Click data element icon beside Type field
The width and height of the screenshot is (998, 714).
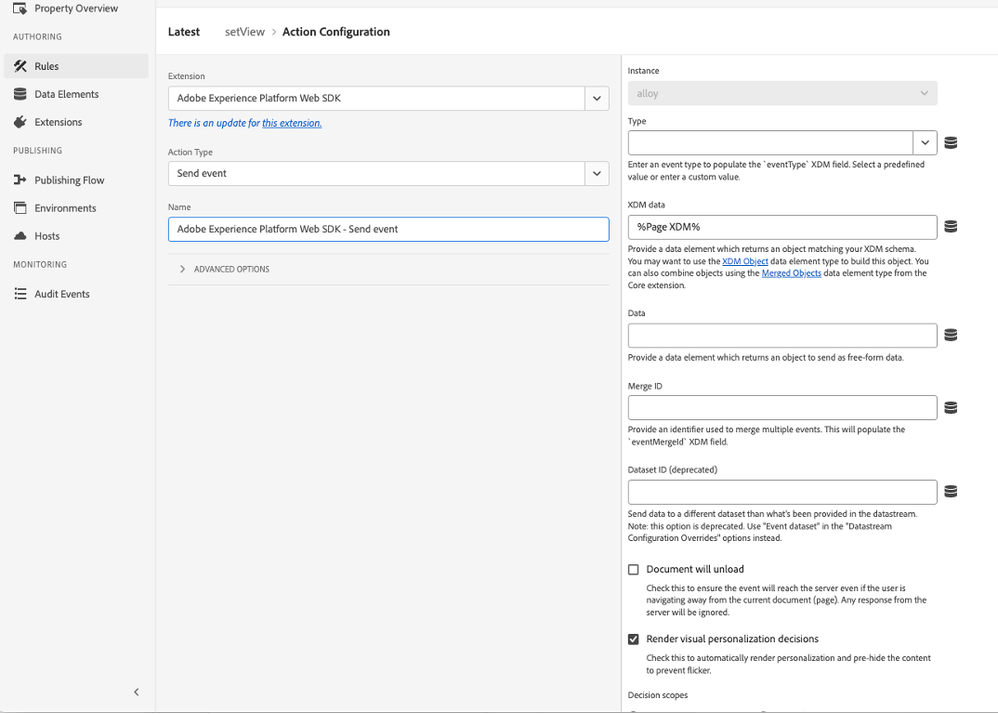950,143
